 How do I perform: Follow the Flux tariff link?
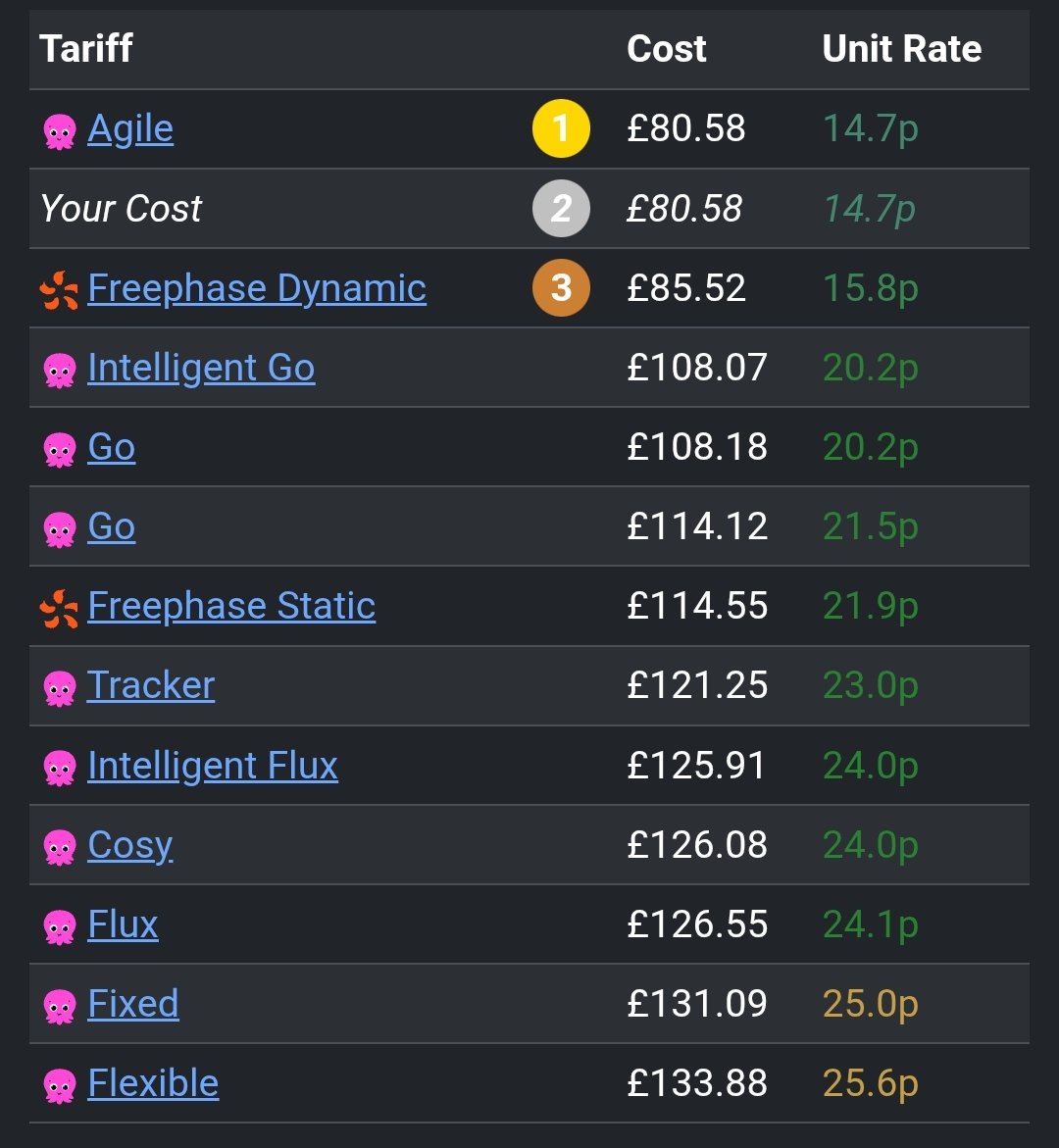click(123, 924)
